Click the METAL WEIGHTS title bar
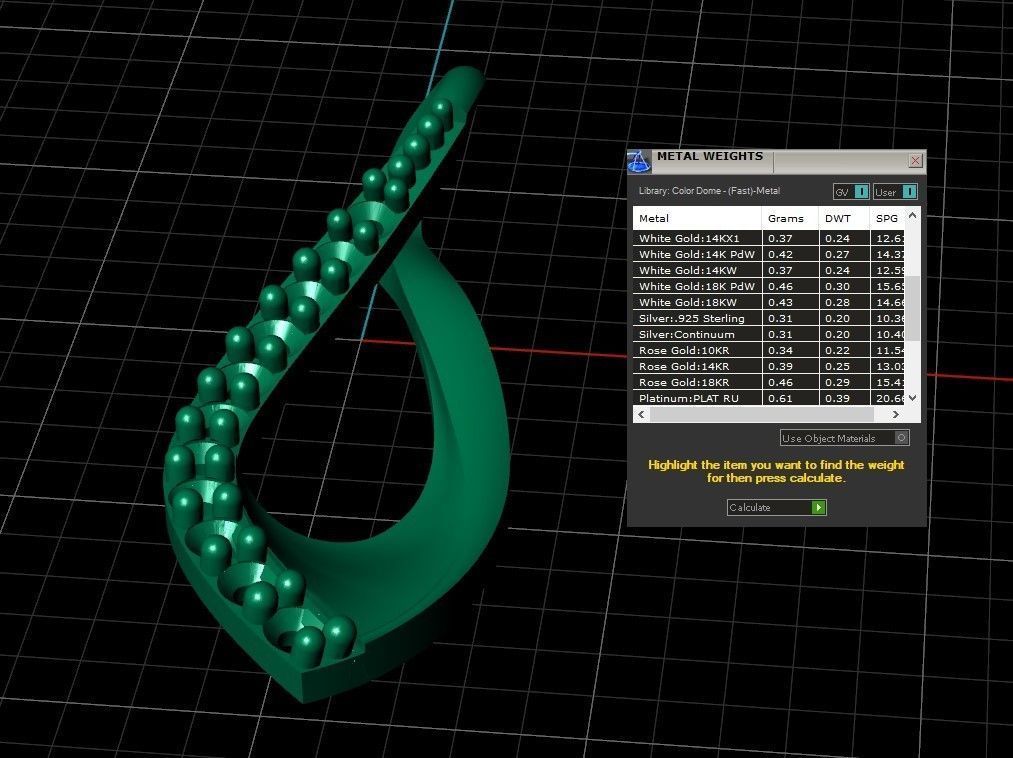The width and height of the screenshot is (1013, 758). (x=778, y=161)
